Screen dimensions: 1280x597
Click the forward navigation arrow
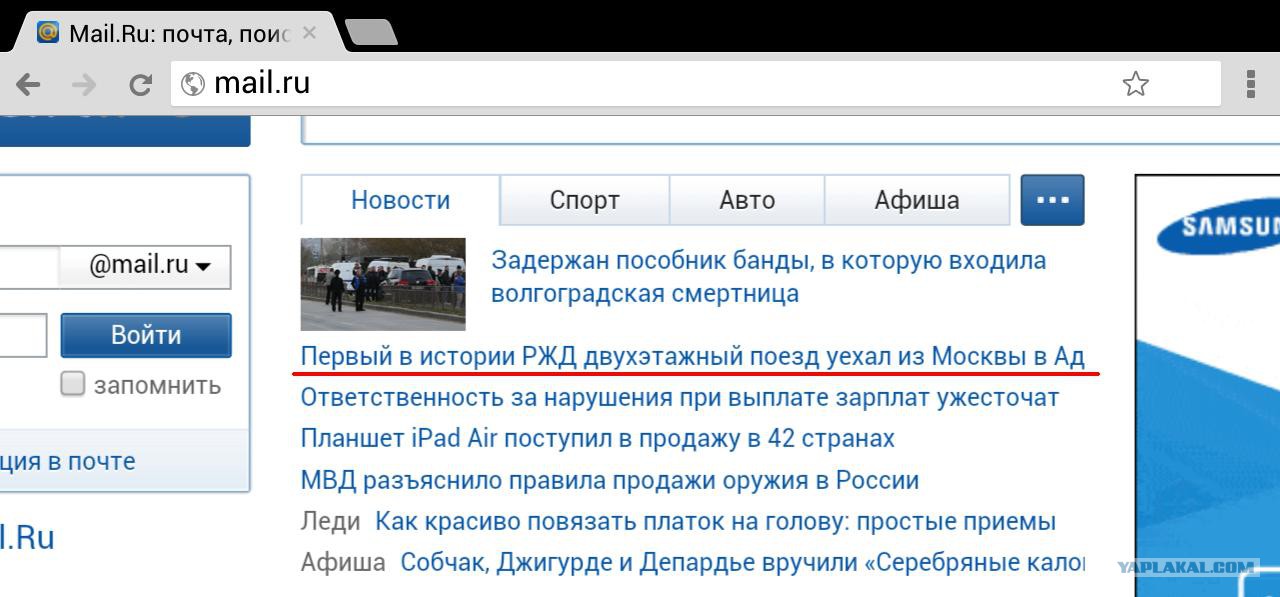(x=84, y=84)
